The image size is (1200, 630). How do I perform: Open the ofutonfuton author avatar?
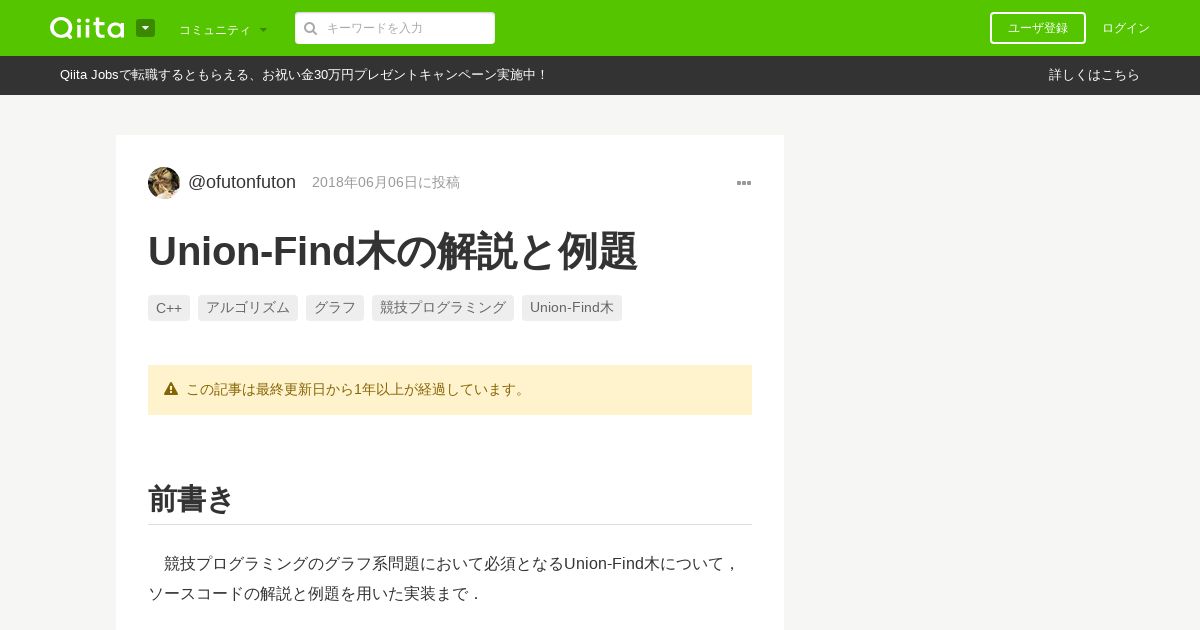tap(164, 183)
